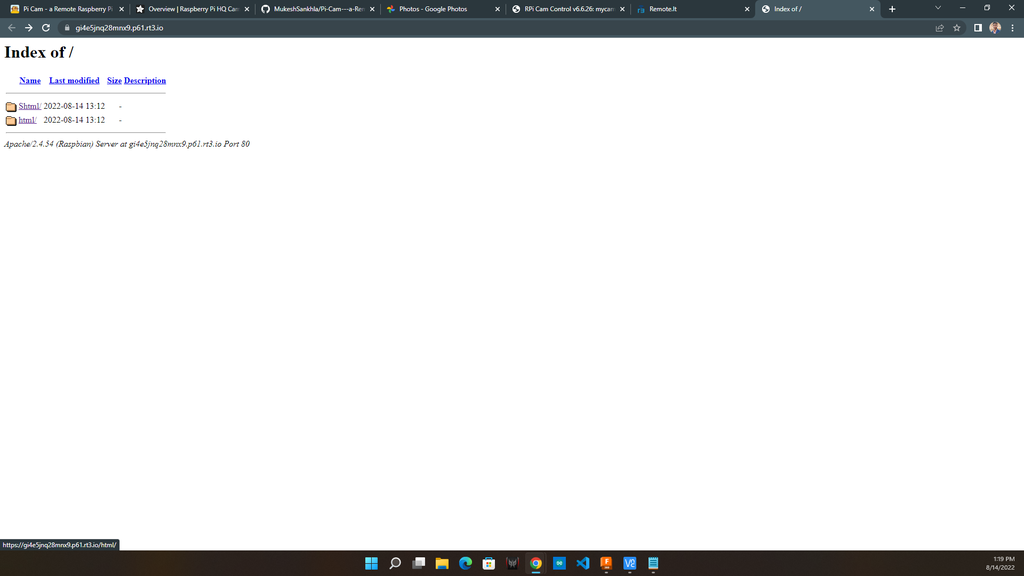Go forward in browser history
The height and width of the screenshot is (576, 1024).
coord(28,28)
